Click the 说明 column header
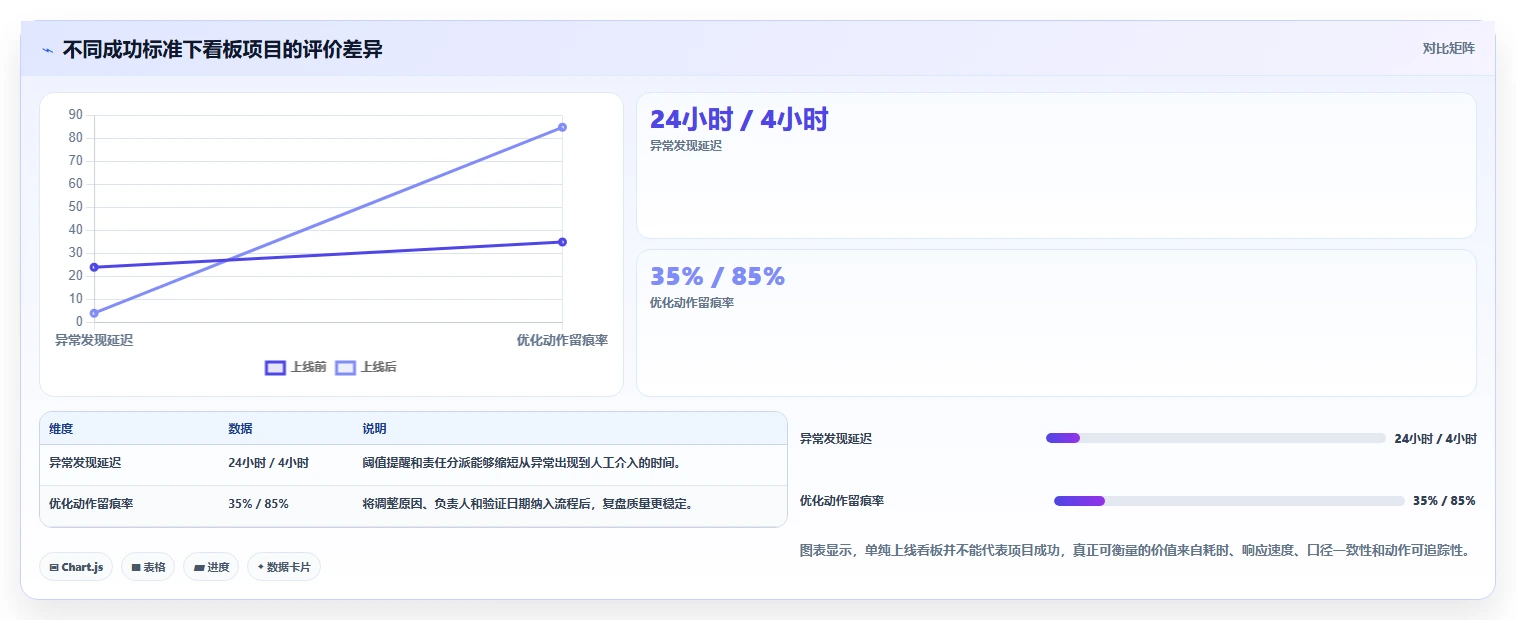The image size is (1516, 620). pos(374,429)
